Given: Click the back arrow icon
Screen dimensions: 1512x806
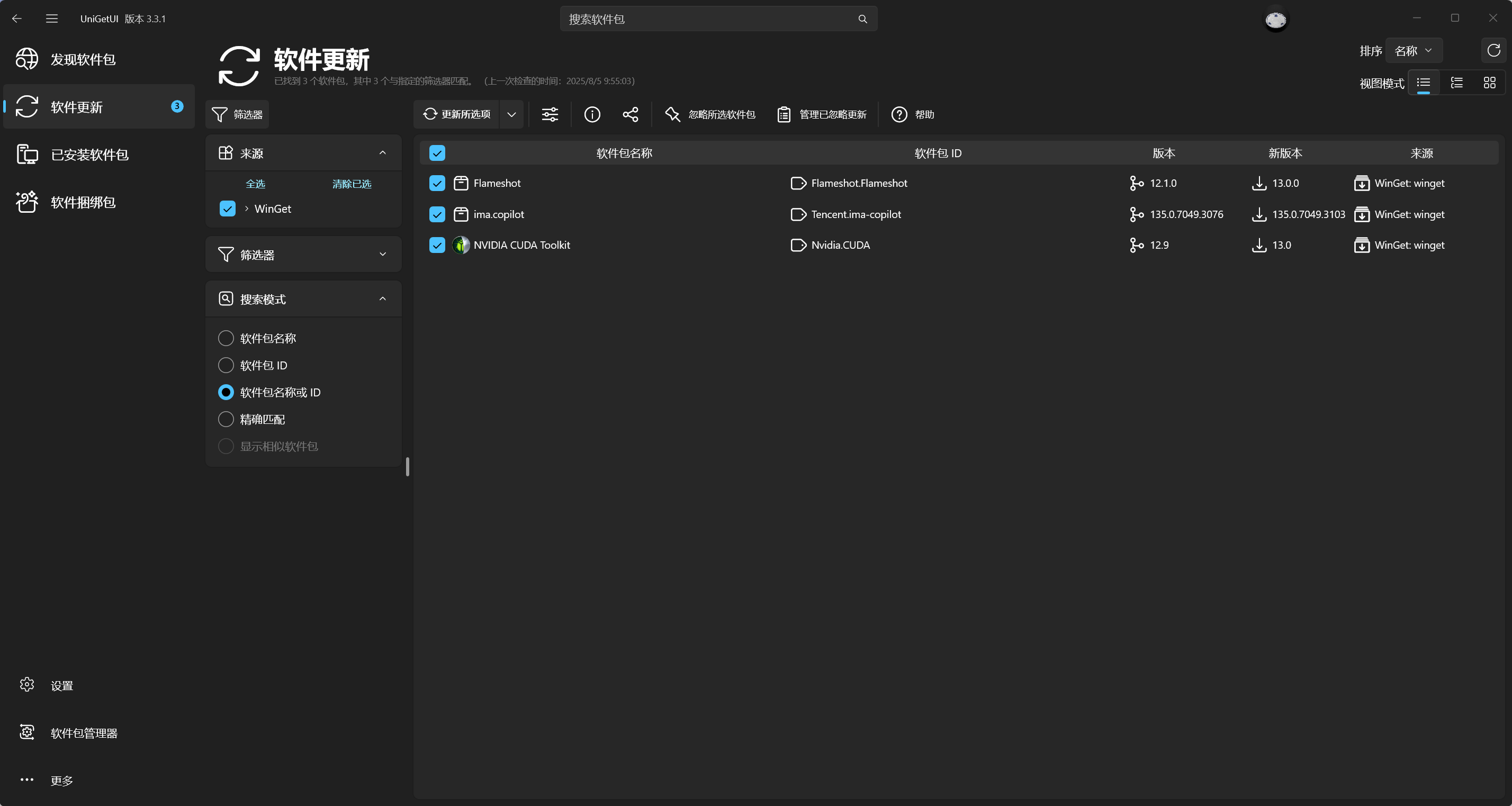Looking at the screenshot, I should 17,19.
